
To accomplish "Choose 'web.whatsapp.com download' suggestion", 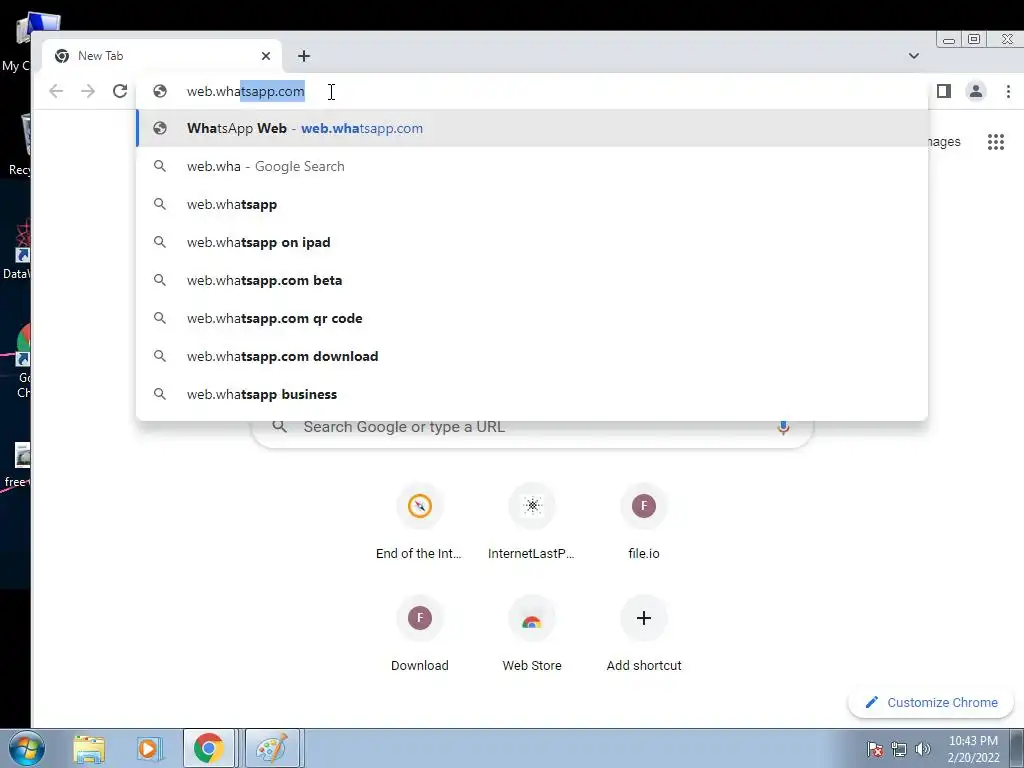I will coord(532,356).
